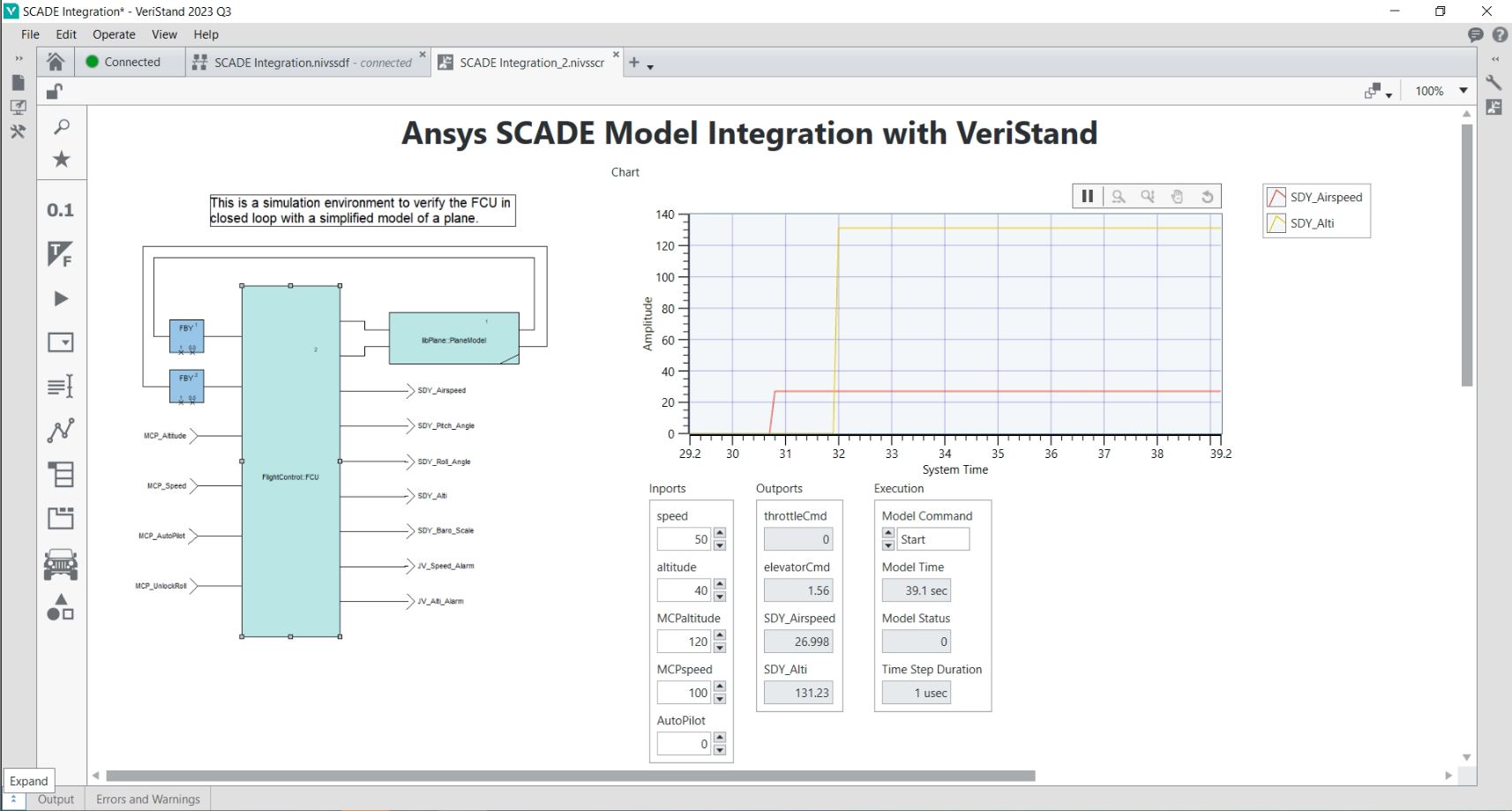
Task: Expand the right side pane
Action: pyautogui.click(x=1495, y=58)
